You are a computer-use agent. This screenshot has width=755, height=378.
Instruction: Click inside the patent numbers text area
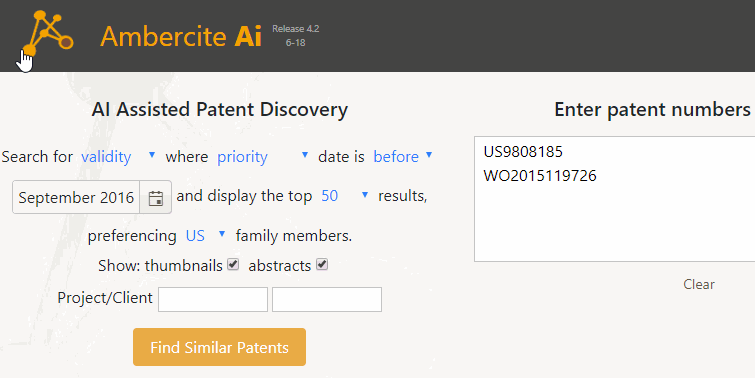click(614, 199)
